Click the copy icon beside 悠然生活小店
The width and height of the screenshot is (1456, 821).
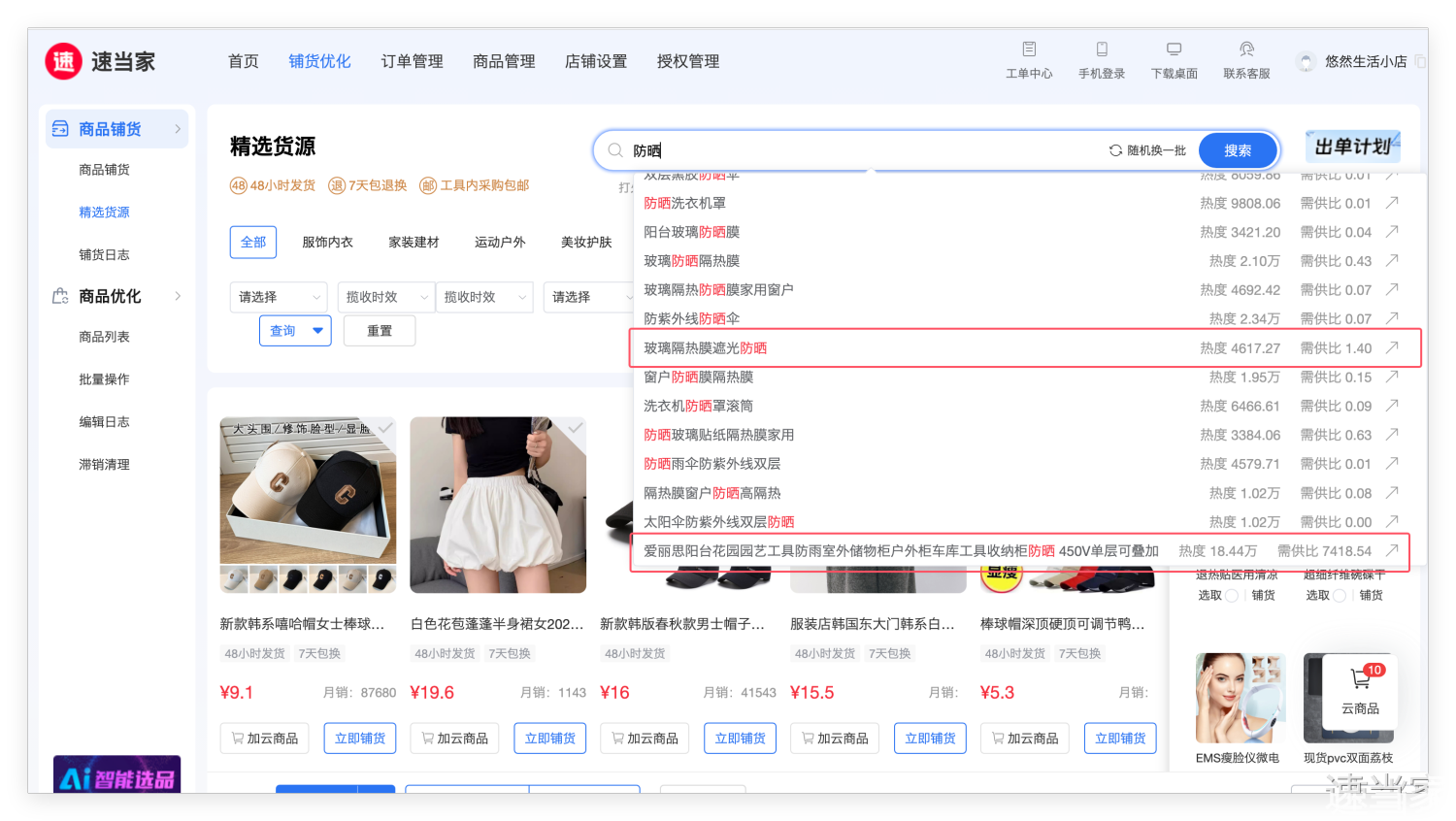1420,61
